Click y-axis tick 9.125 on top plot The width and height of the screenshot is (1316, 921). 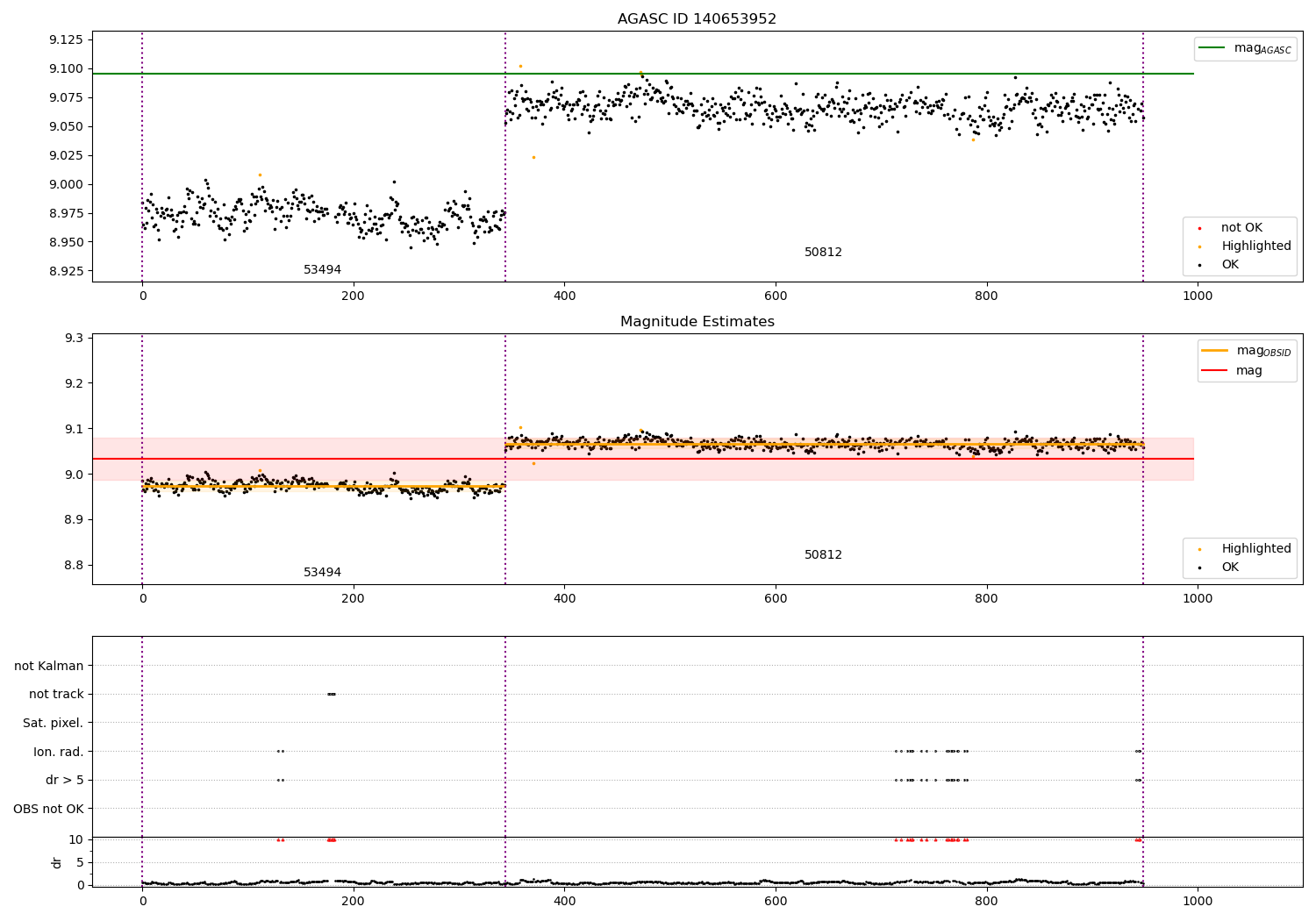pyautogui.click(x=66, y=39)
